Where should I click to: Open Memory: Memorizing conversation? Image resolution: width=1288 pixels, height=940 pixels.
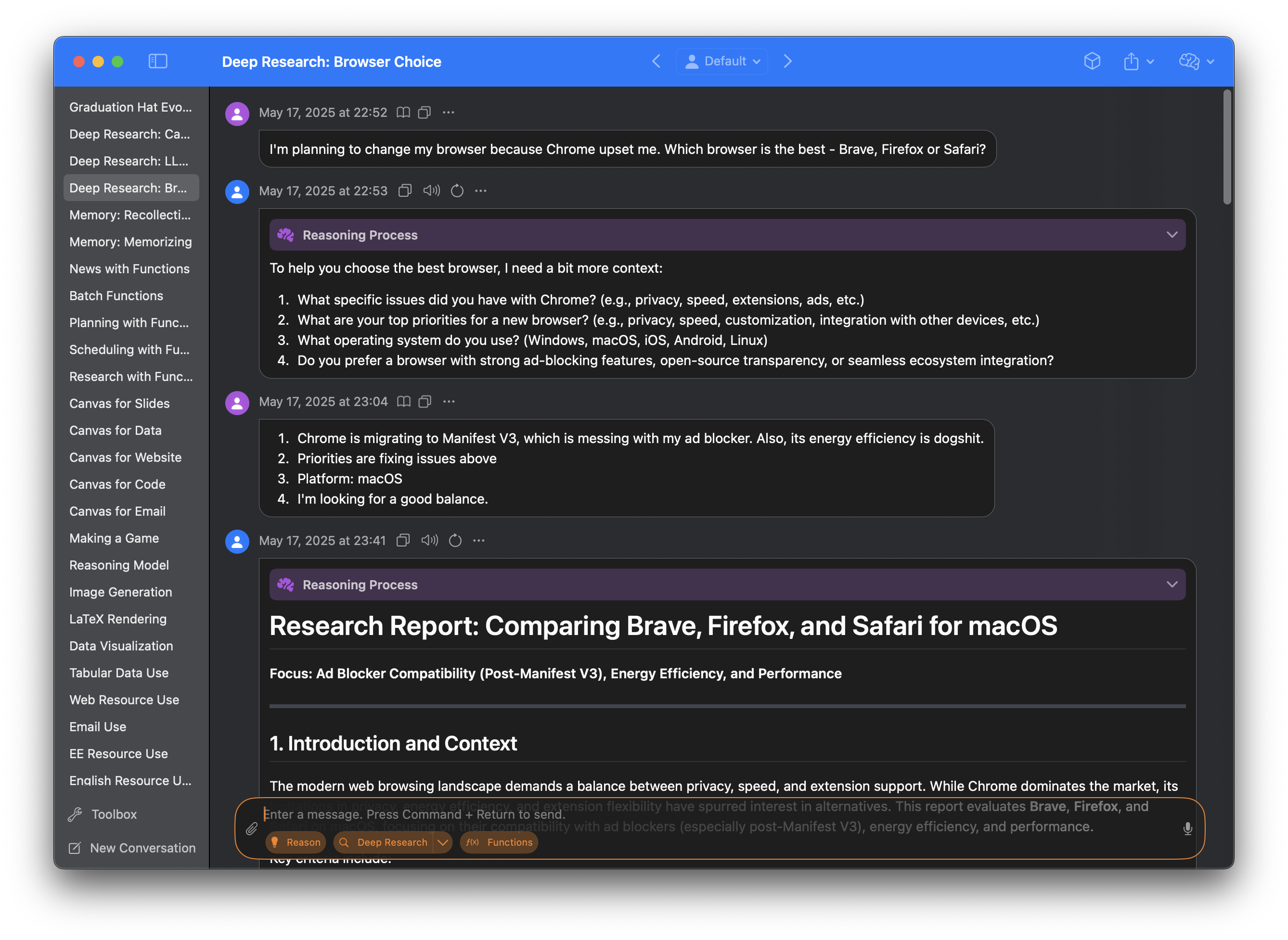(131, 242)
